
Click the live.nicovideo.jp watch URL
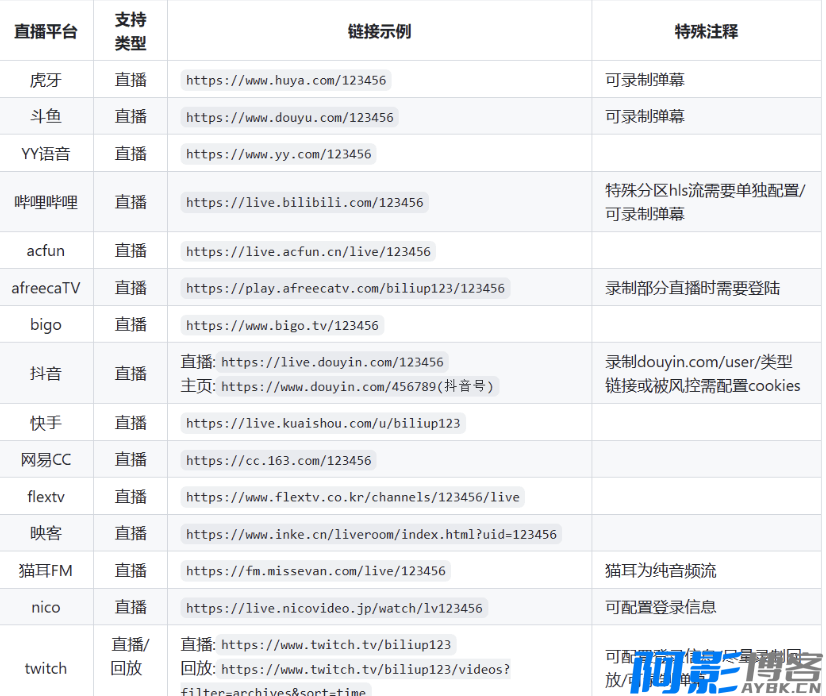coord(334,608)
